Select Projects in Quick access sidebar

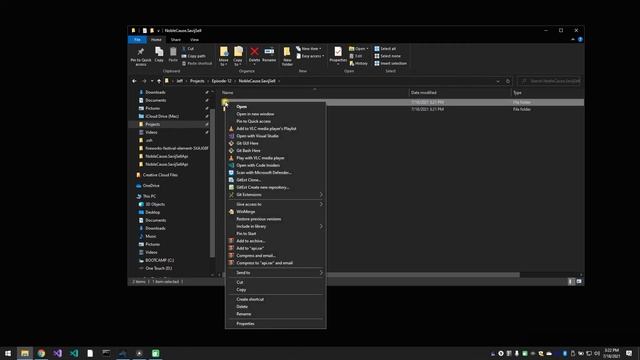[x=153, y=124]
